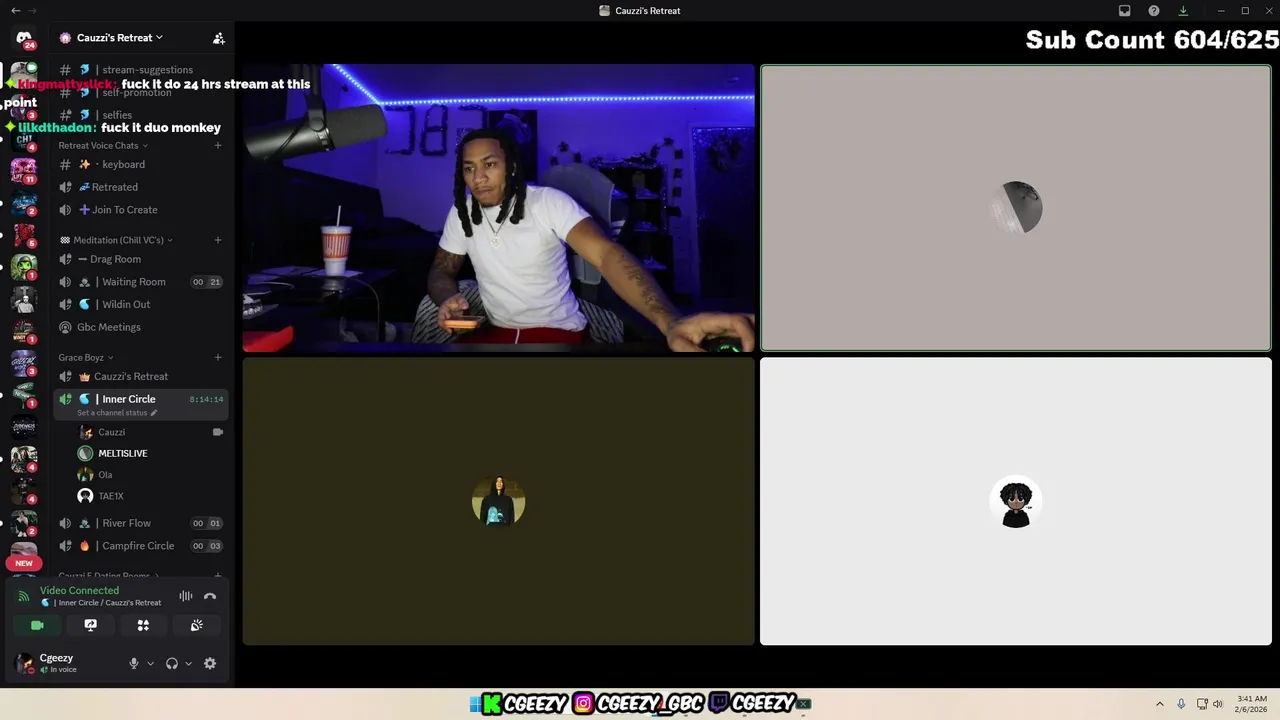The height and width of the screenshot is (720, 1280).
Task: Edit the Set a channel status text
Action: [116, 413]
